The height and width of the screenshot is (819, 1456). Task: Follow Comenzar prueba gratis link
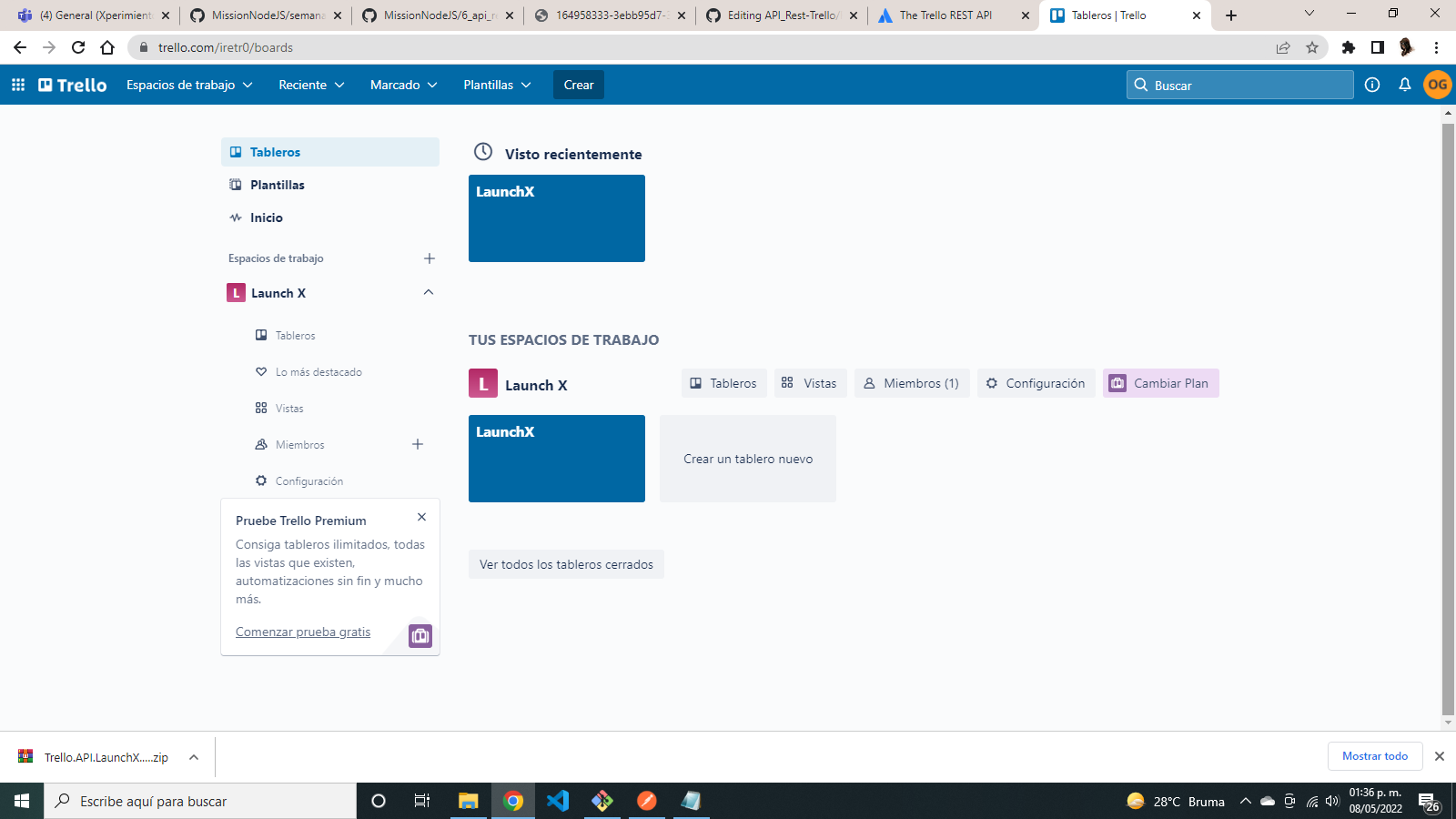click(303, 632)
